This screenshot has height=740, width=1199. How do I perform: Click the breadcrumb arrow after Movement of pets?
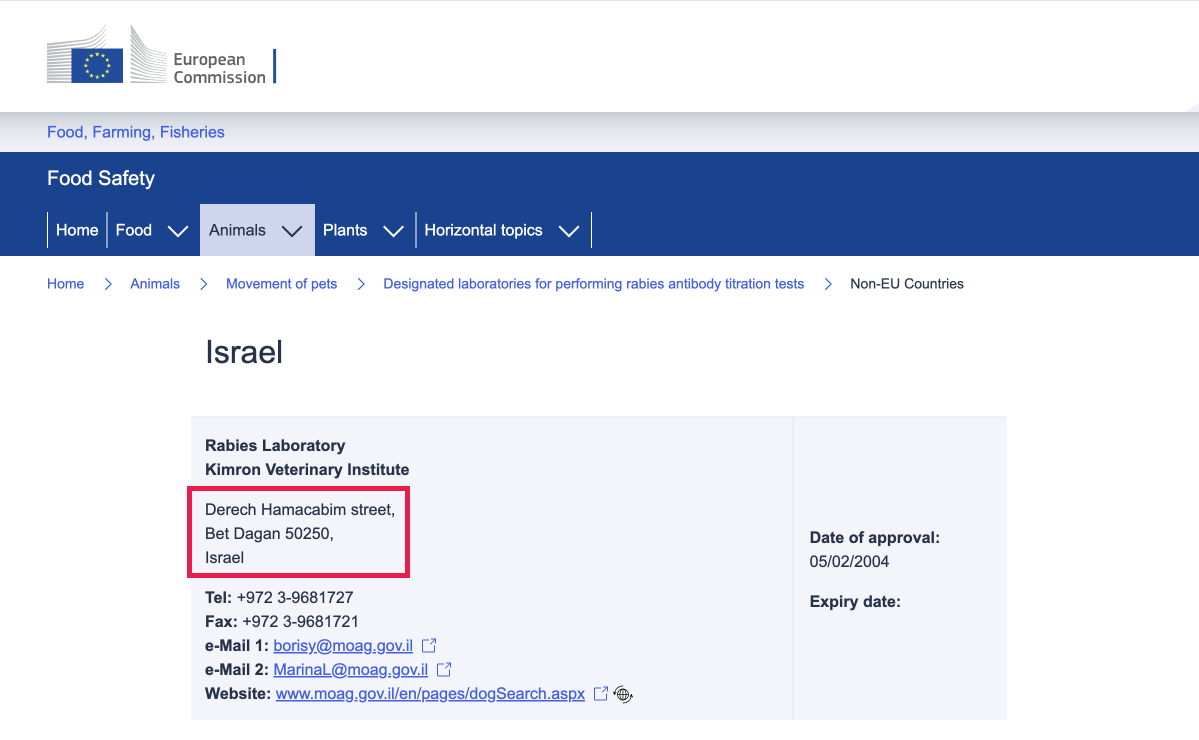click(x=361, y=284)
